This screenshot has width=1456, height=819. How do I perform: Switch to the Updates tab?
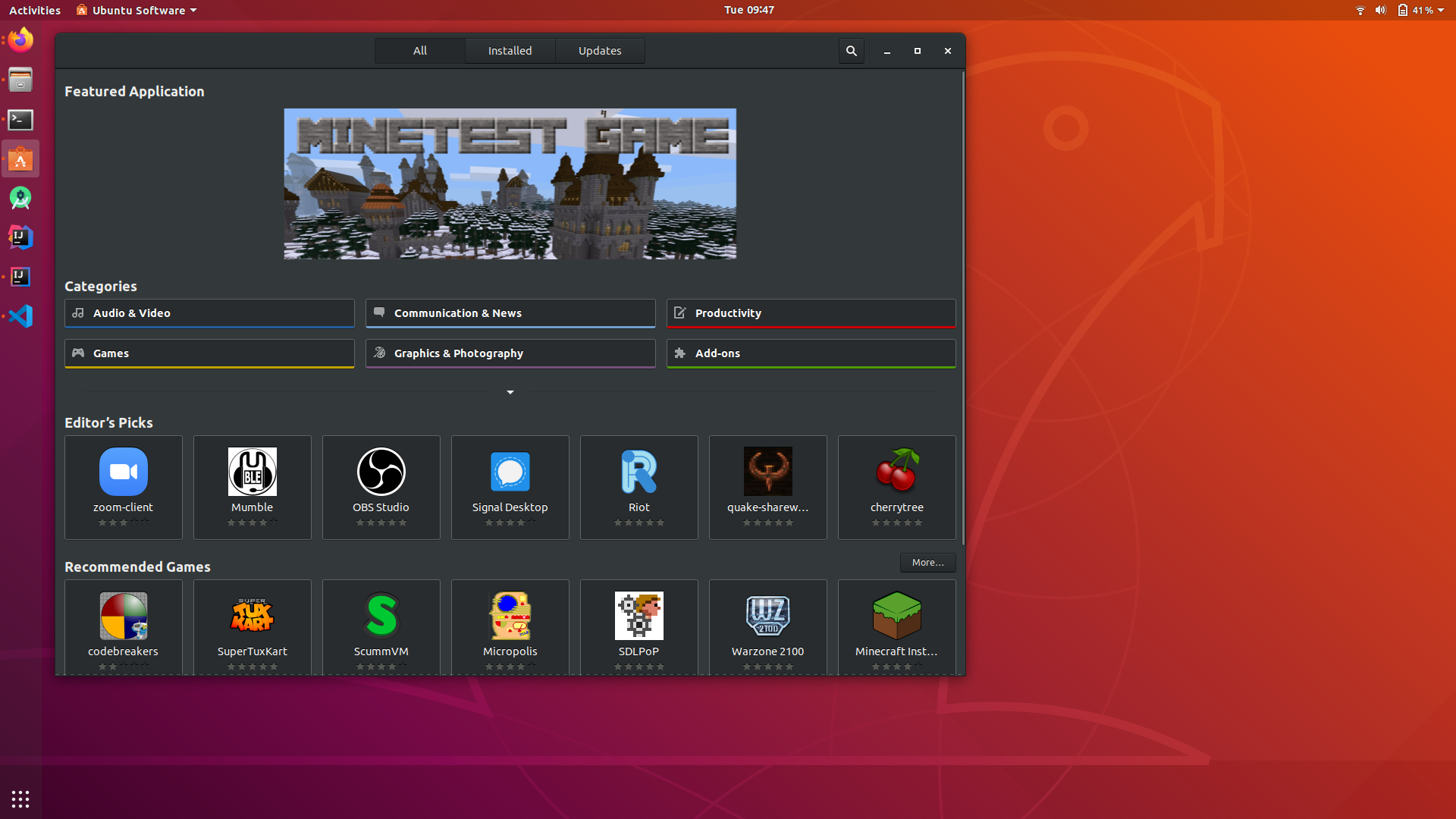pos(599,51)
